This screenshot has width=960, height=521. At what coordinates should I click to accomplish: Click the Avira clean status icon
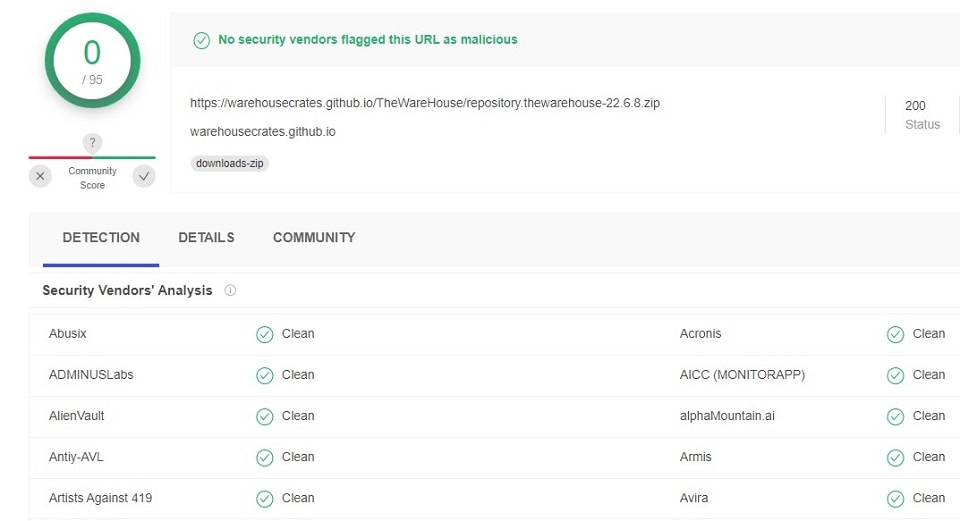tap(896, 498)
